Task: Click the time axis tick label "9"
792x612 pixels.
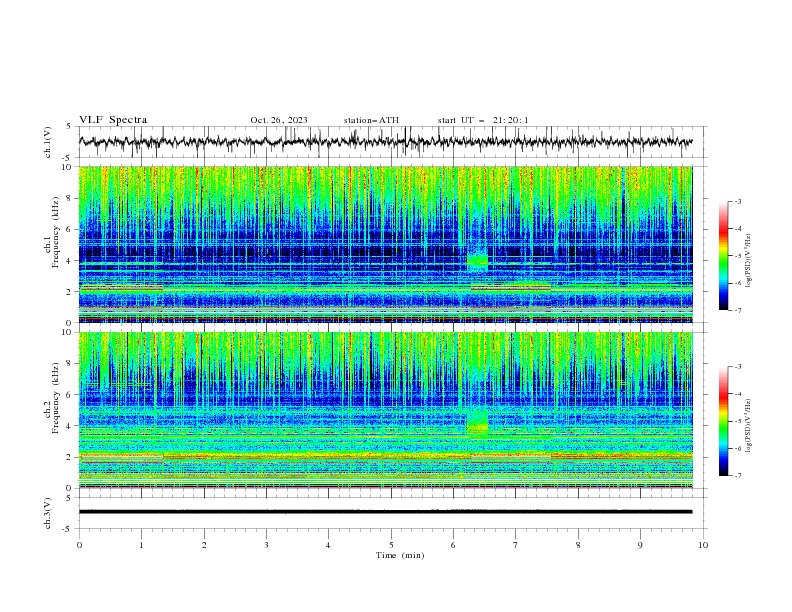Action: pyautogui.click(x=640, y=545)
